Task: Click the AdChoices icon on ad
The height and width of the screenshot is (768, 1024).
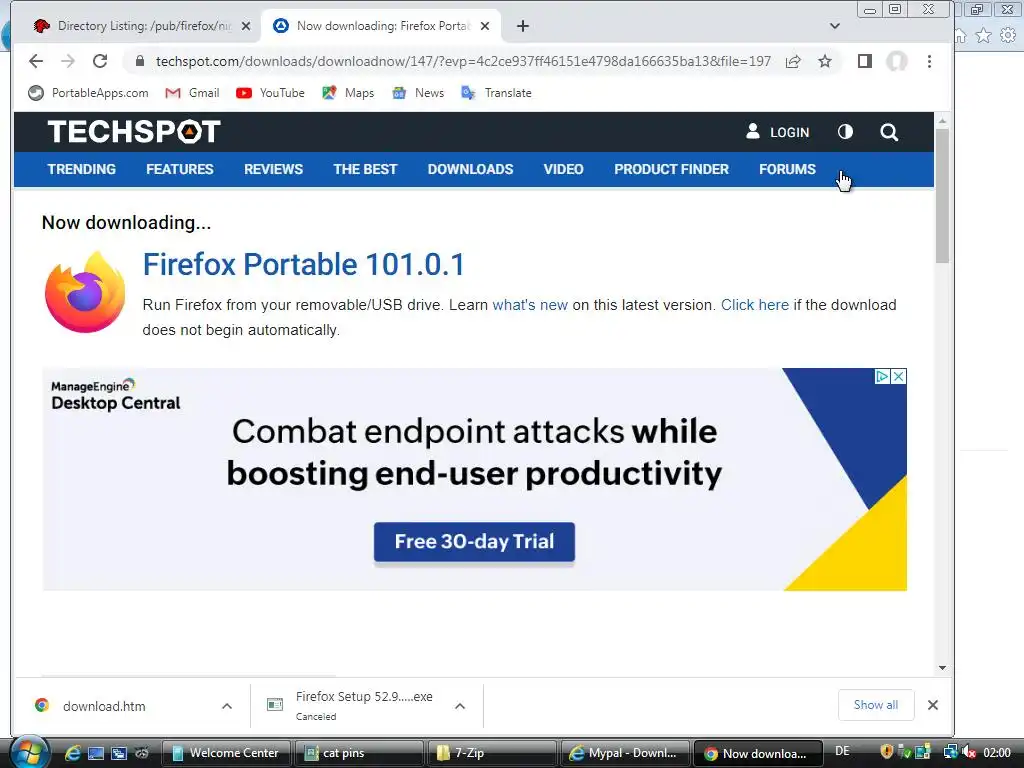Action: 882,376
